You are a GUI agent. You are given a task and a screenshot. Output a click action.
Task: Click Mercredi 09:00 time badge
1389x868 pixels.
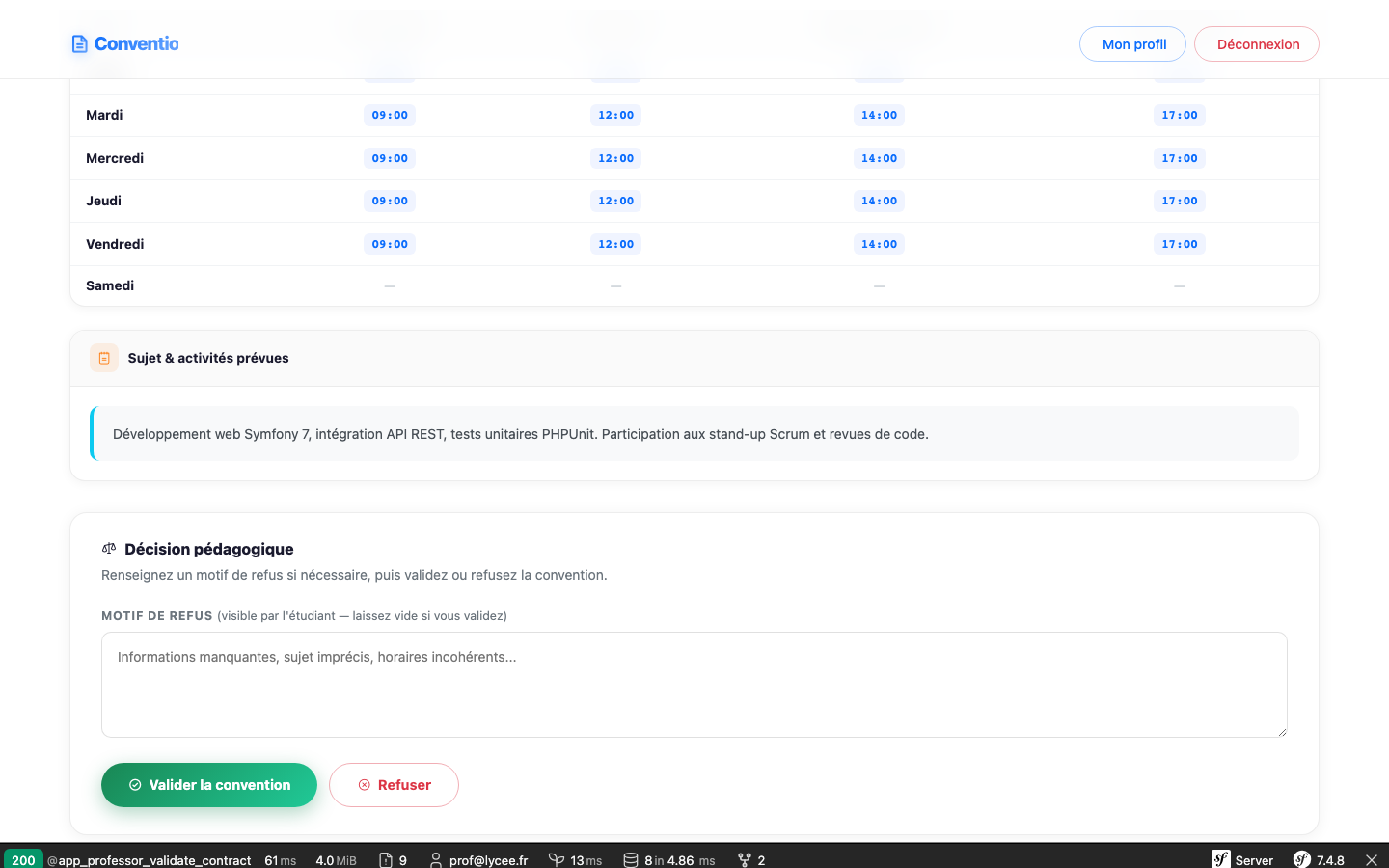[x=390, y=158]
